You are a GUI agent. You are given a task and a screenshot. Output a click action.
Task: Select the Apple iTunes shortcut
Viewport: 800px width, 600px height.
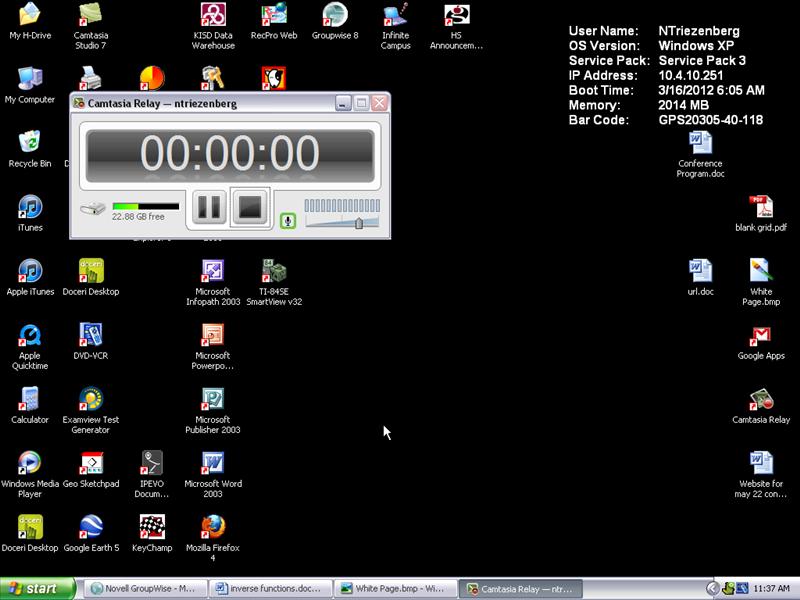(x=30, y=278)
